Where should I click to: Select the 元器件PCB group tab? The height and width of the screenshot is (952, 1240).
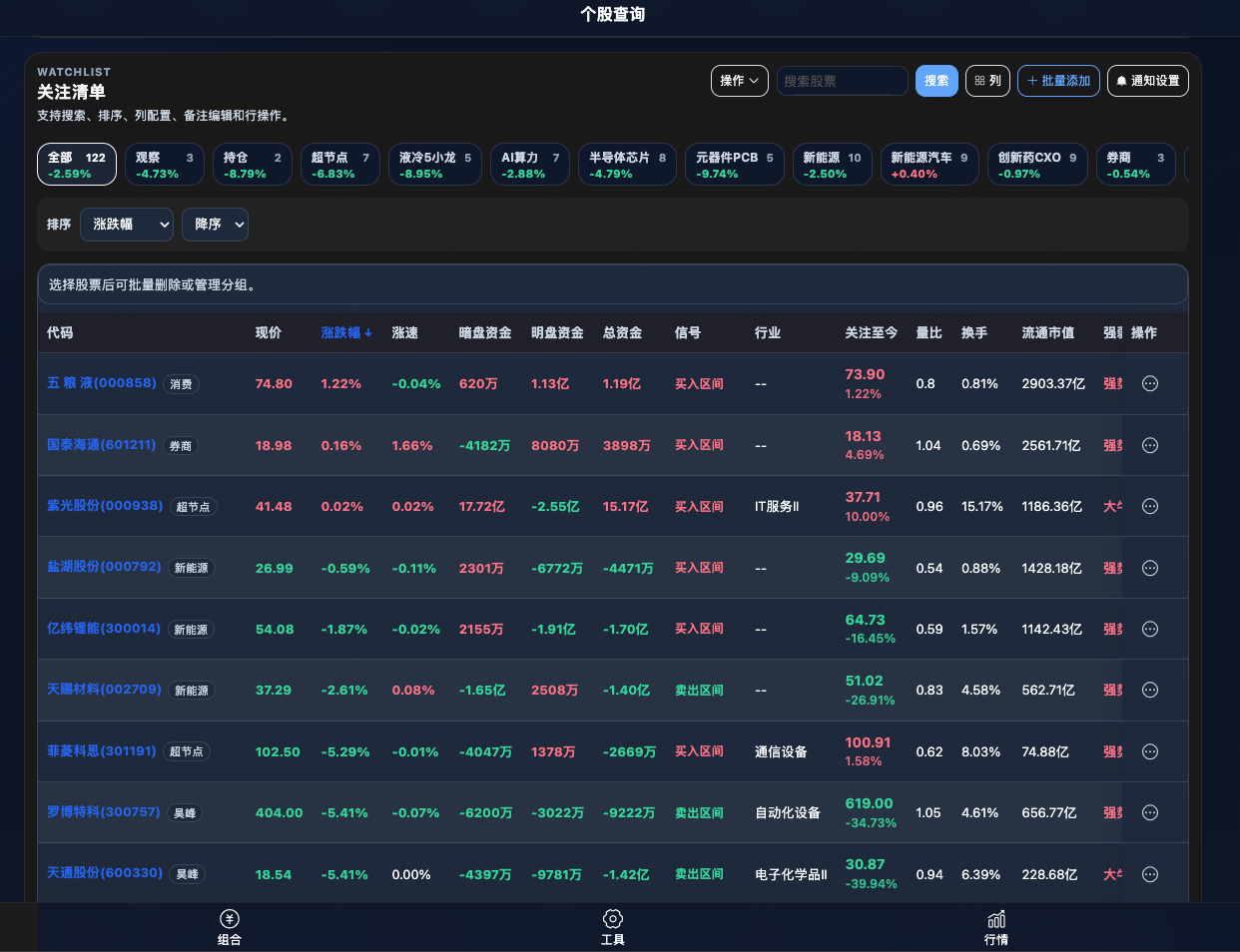735,165
